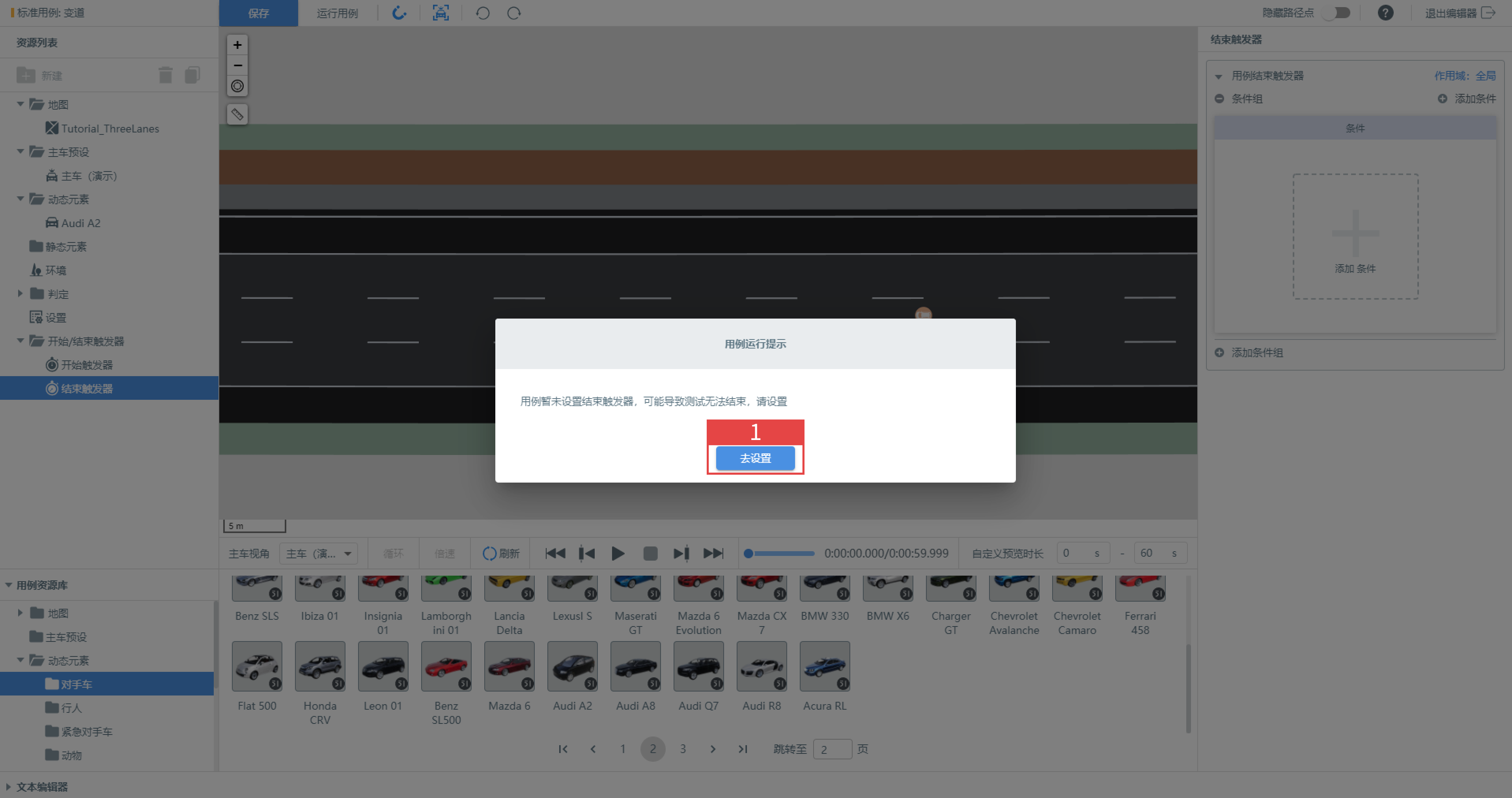Zoom in on the map view
1512x798 pixels.
(x=237, y=45)
